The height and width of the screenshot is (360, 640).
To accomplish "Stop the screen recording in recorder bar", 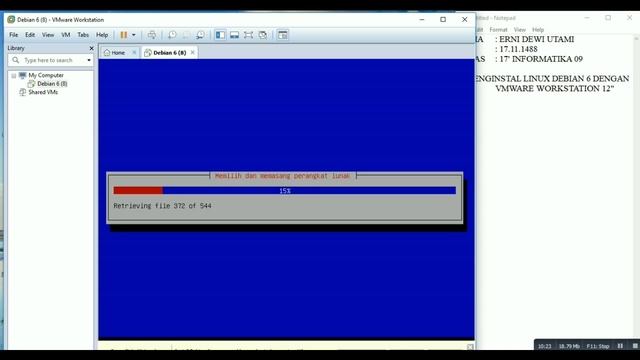I will tap(635, 346).
